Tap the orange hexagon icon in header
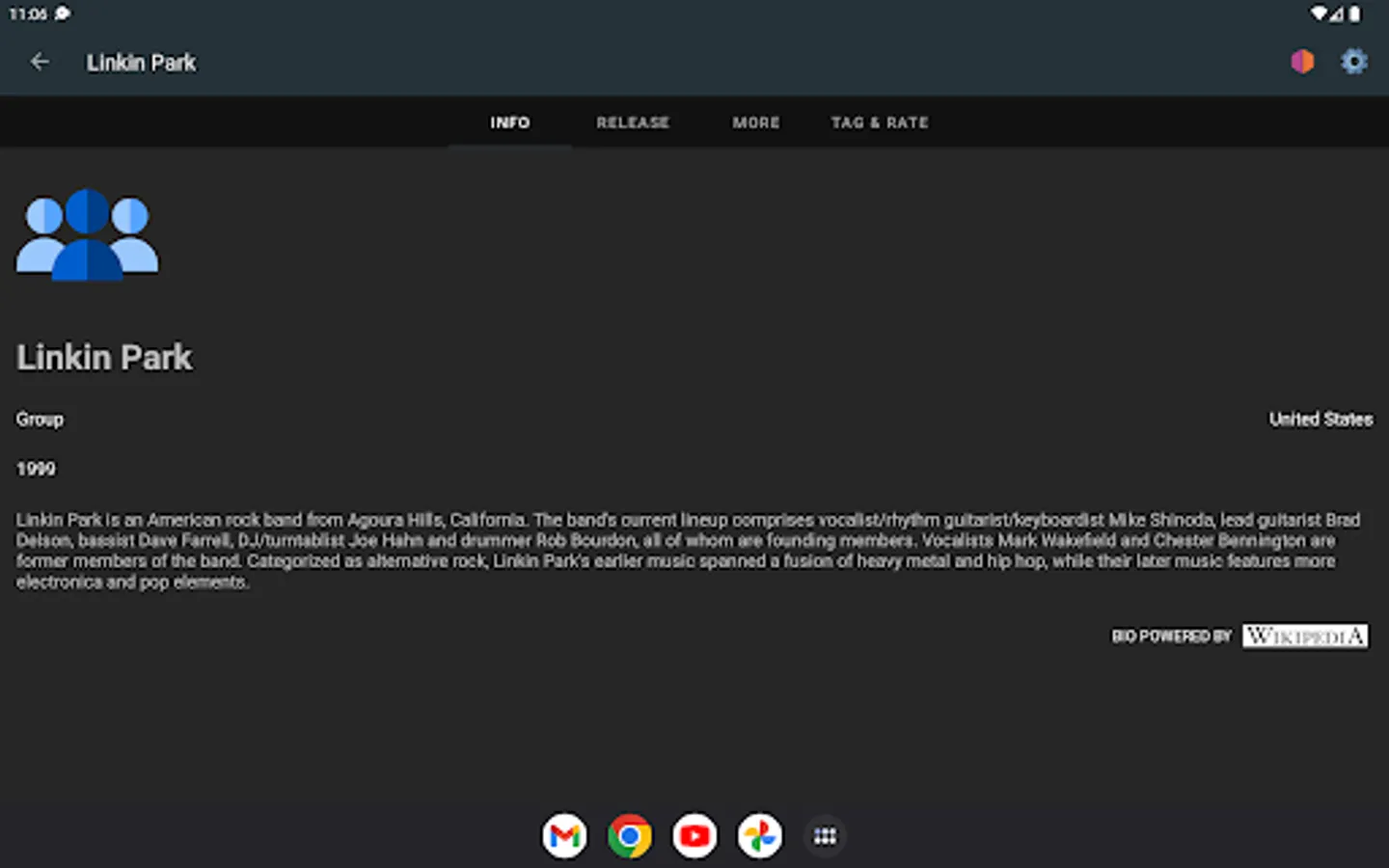Screen dimensions: 1389x868 [x=1302, y=62]
